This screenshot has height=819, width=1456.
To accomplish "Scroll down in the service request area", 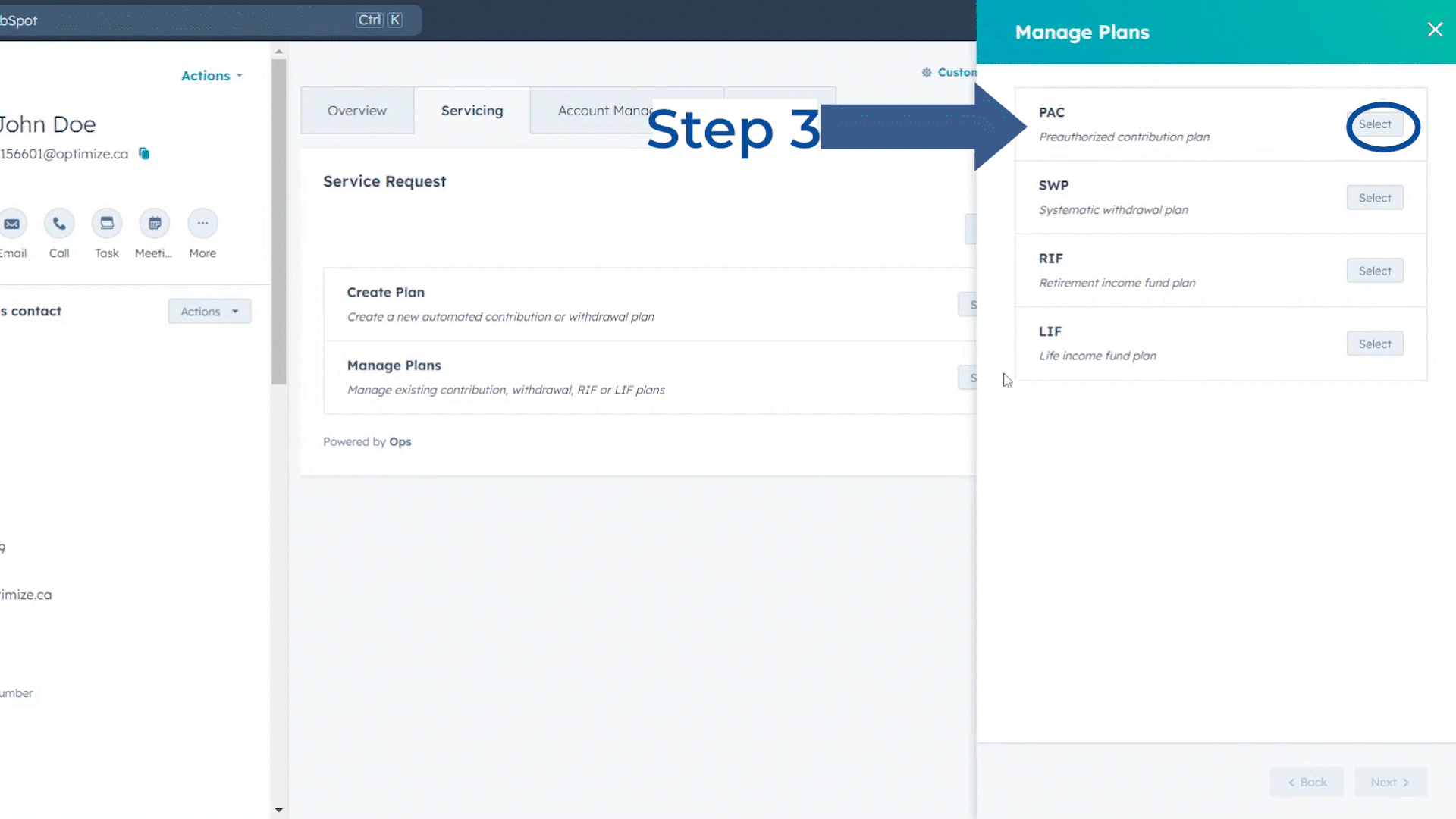I will click(x=279, y=810).
